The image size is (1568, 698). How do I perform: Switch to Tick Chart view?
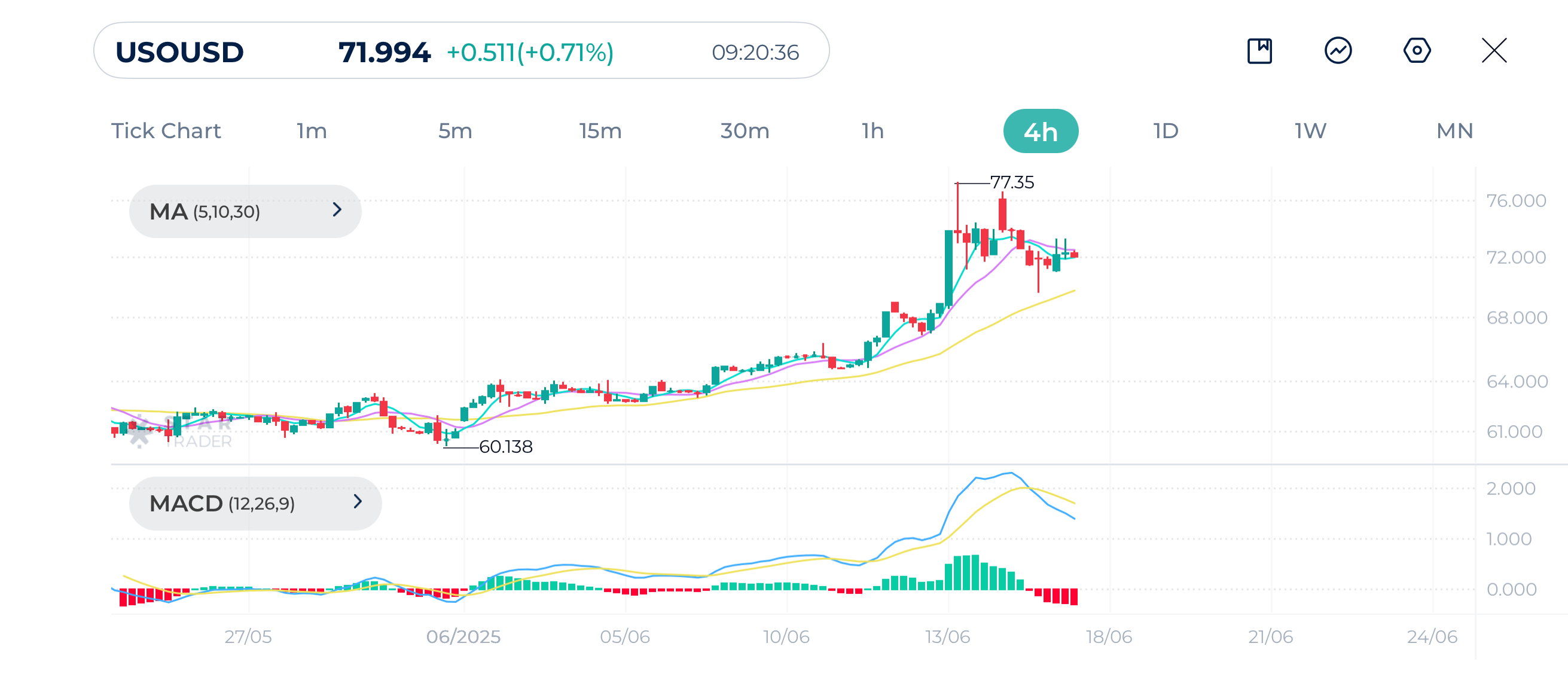166,131
